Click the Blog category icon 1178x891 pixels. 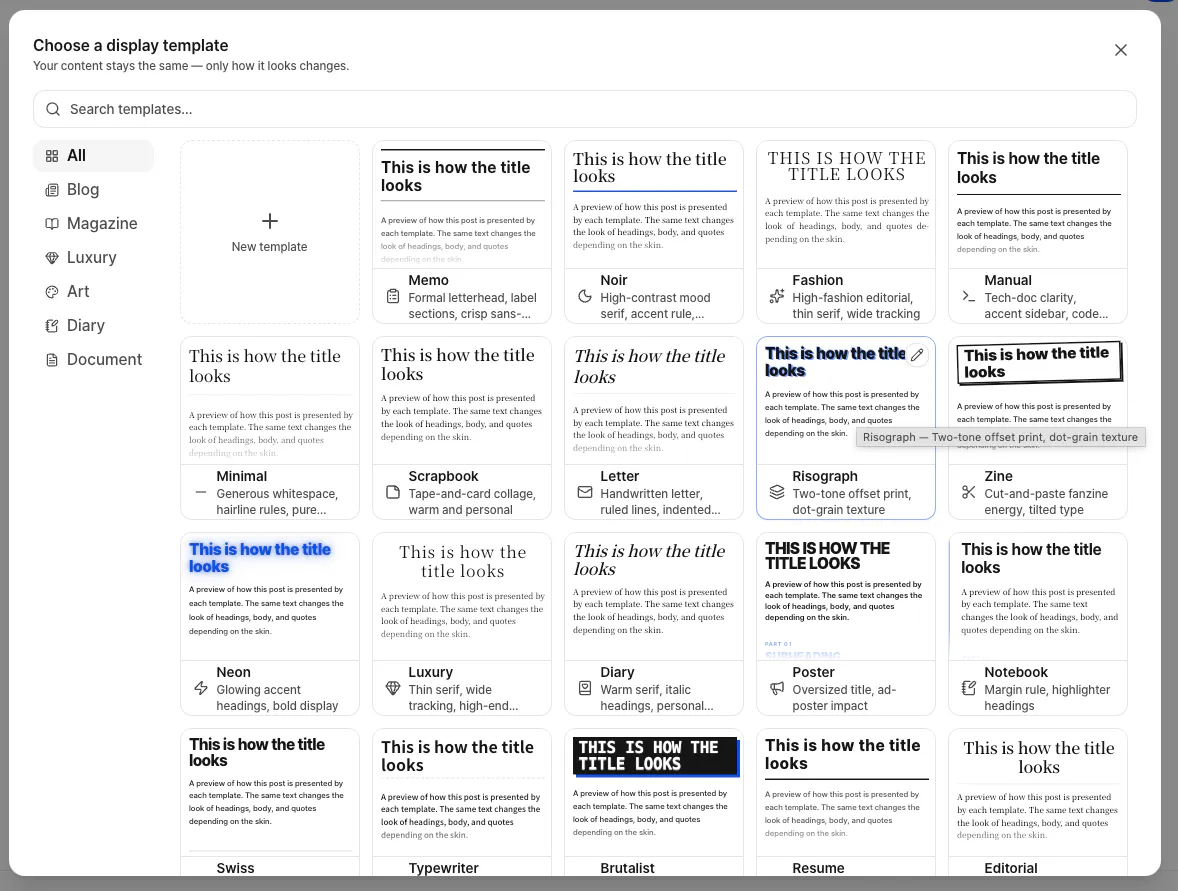coord(52,190)
